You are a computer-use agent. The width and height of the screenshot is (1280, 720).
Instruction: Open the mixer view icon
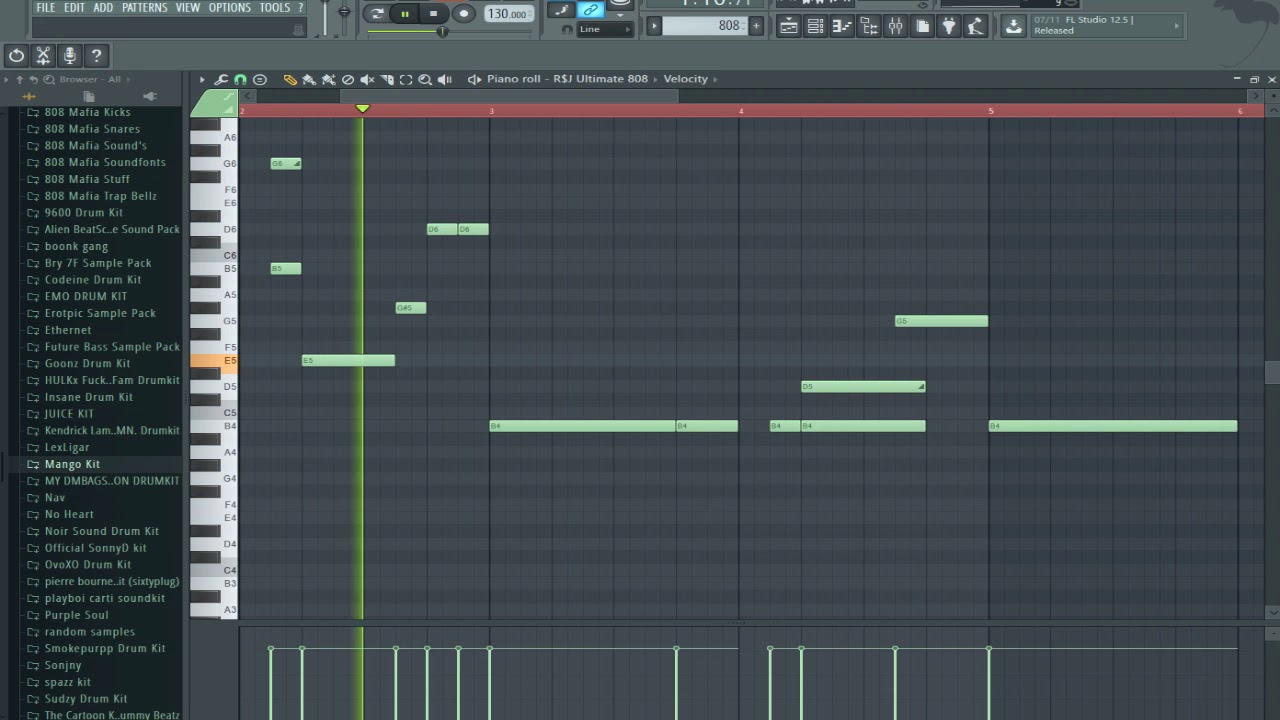click(x=896, y=27)
